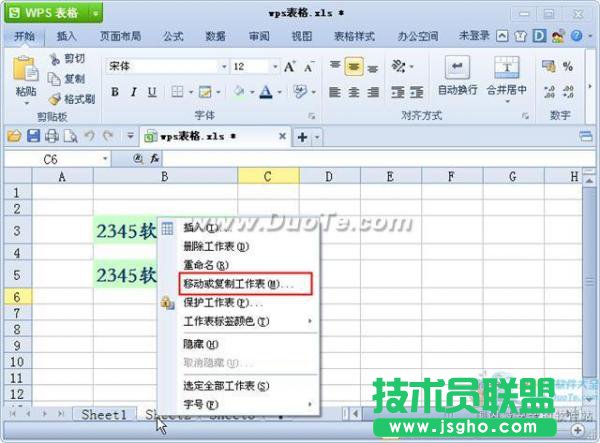Open the Name Box C6 dropdown
Screen dimensions: 600x443
point(105,159)
